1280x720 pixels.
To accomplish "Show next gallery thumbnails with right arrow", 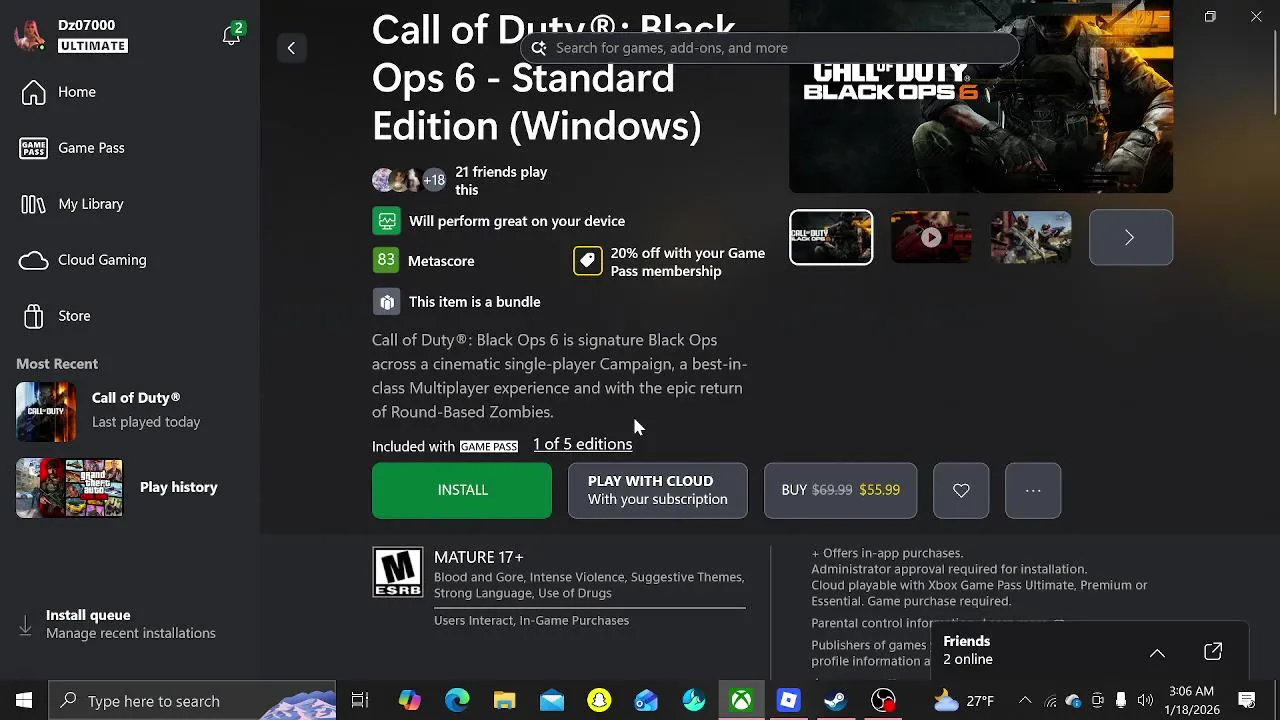I will [x=1130, y=237].
